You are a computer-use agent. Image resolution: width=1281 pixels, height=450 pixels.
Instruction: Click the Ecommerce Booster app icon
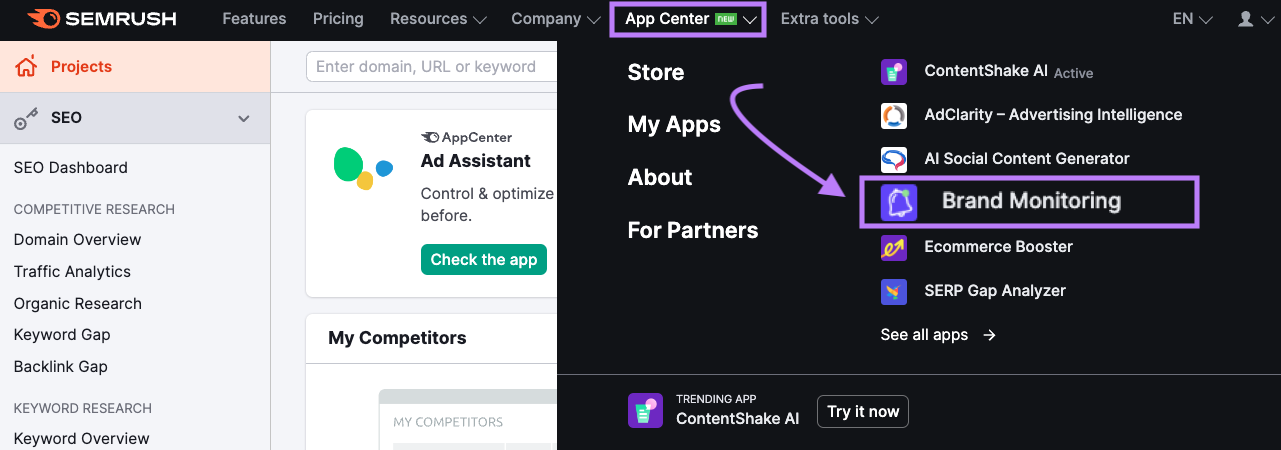coord(893,247)
